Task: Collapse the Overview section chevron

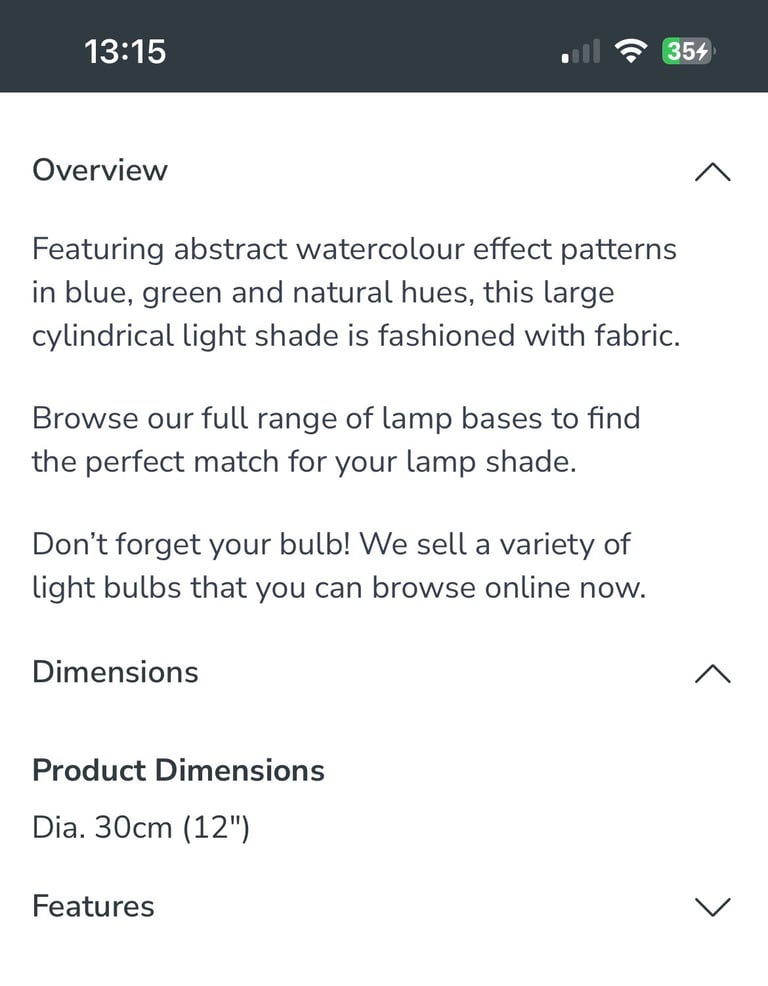Action: pyautogui.click(x=713, y=172)
